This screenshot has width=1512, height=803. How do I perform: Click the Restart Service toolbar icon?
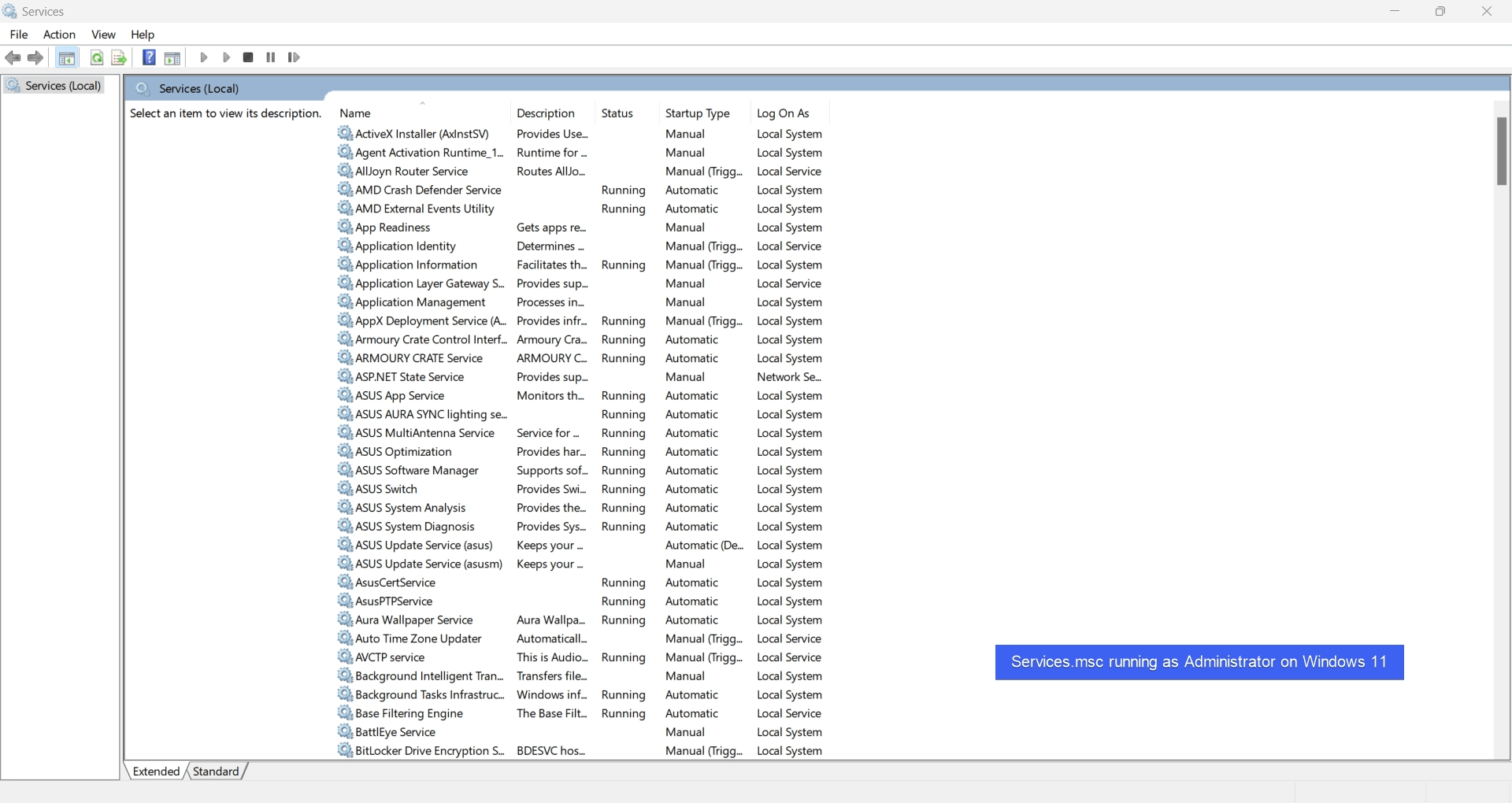coord(294,57)
